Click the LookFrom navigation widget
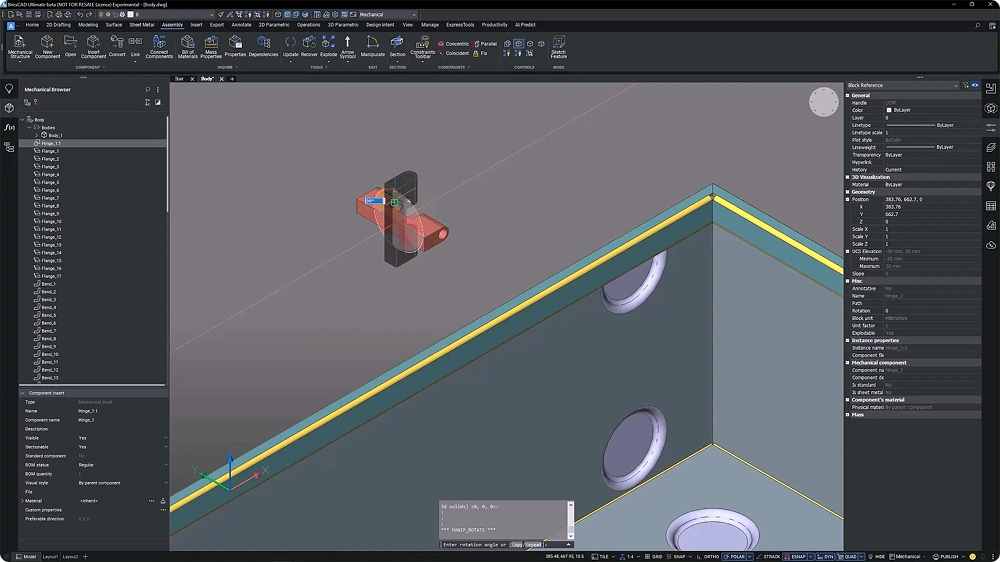This screenshot has width=1000, height=562. point(823,102)
